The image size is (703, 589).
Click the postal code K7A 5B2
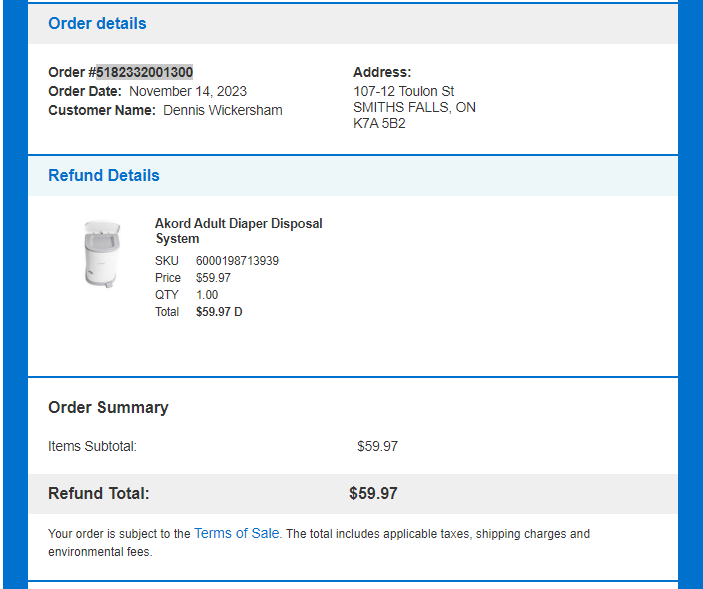click(x=379, y=123)
